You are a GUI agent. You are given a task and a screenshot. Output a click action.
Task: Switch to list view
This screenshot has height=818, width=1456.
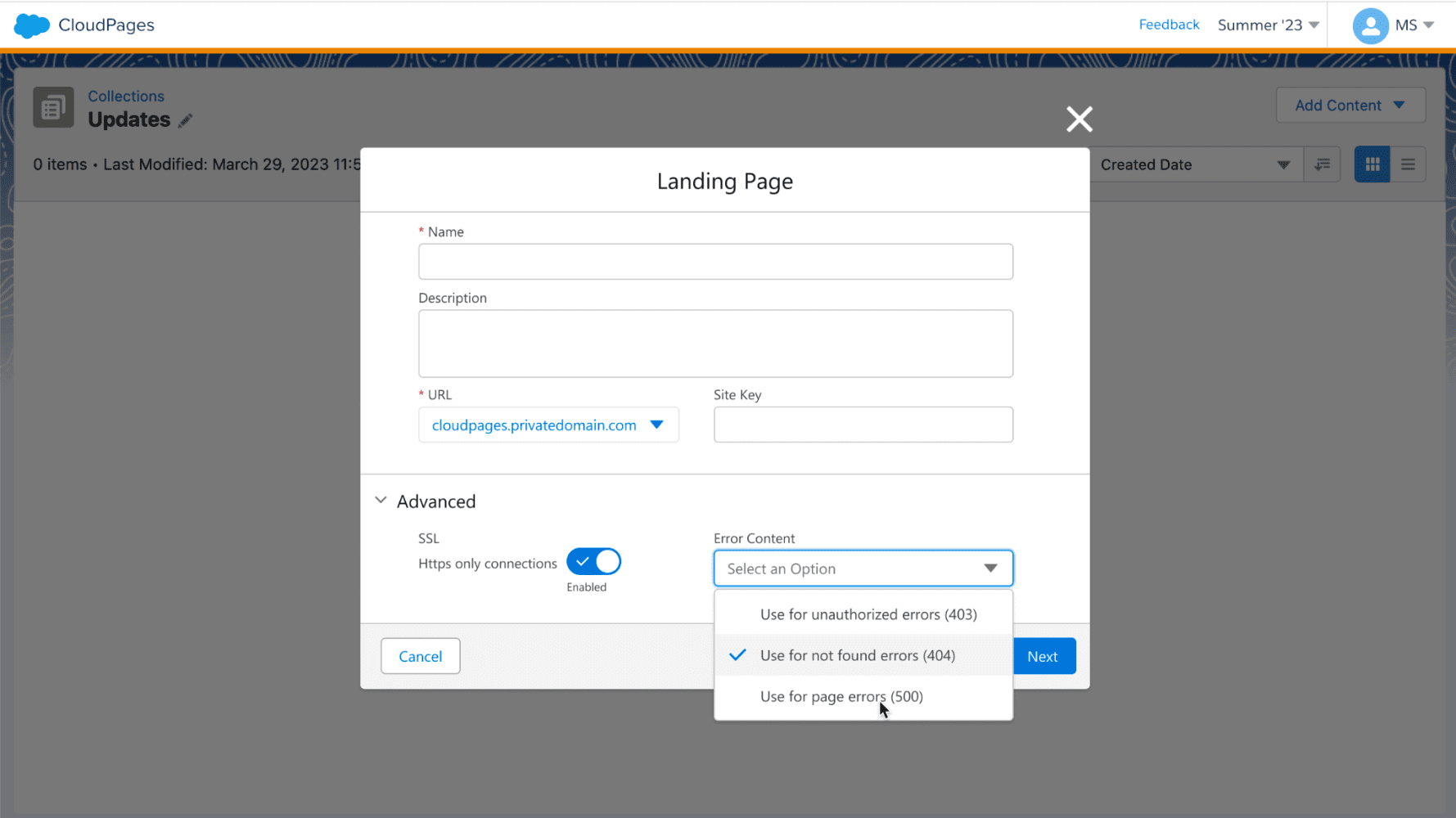[1408, 165]
